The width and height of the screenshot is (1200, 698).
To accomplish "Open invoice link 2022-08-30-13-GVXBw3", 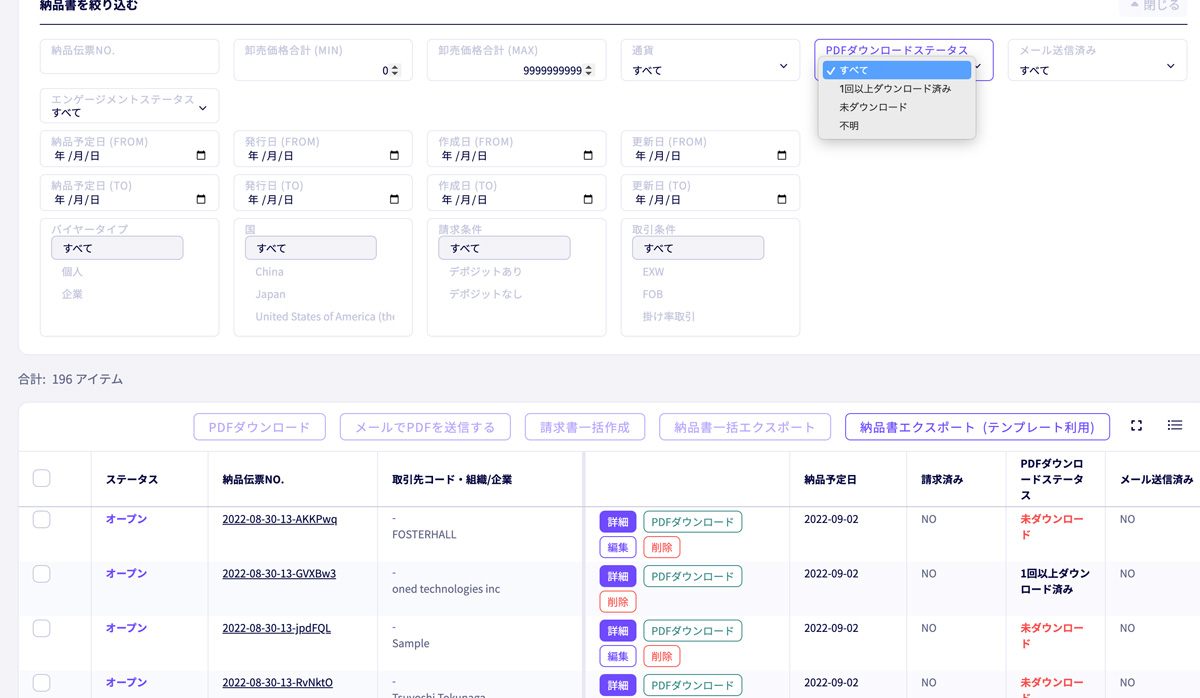I will [x=279, y=574].
